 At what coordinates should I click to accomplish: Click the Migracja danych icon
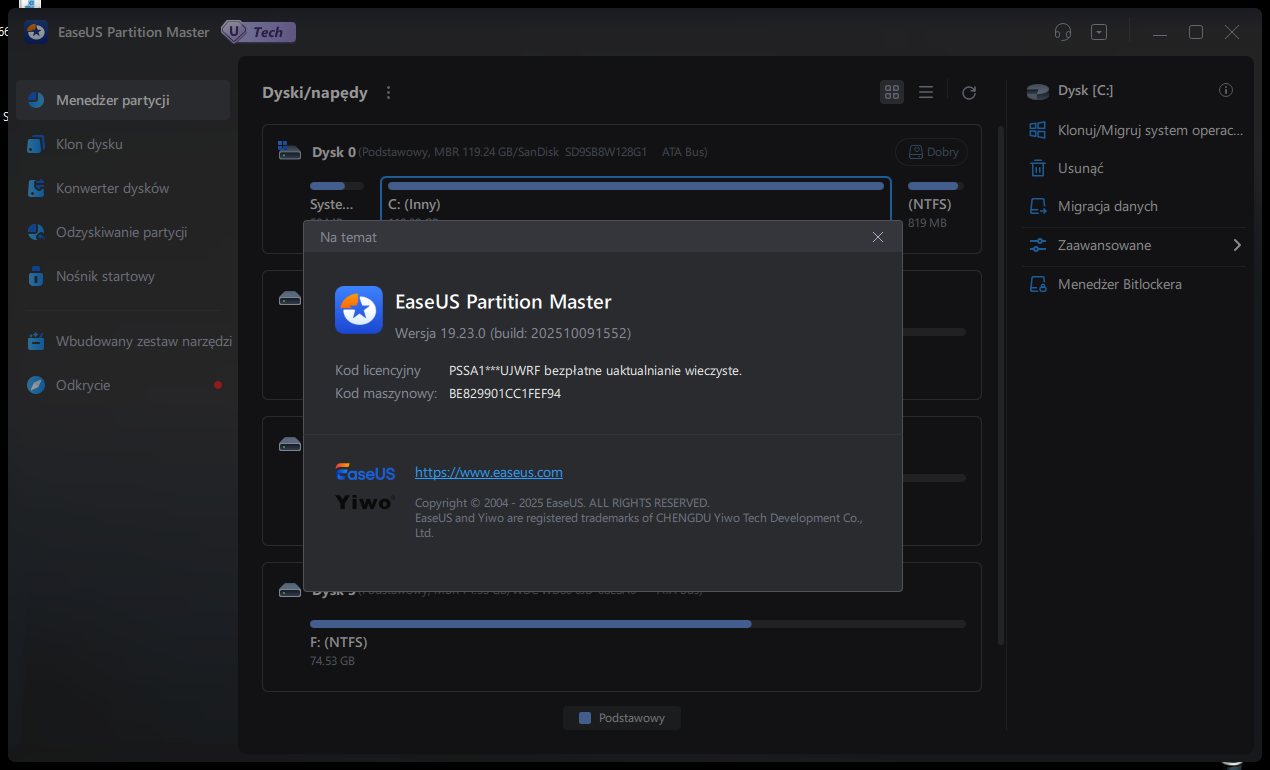pos(1039,206)
